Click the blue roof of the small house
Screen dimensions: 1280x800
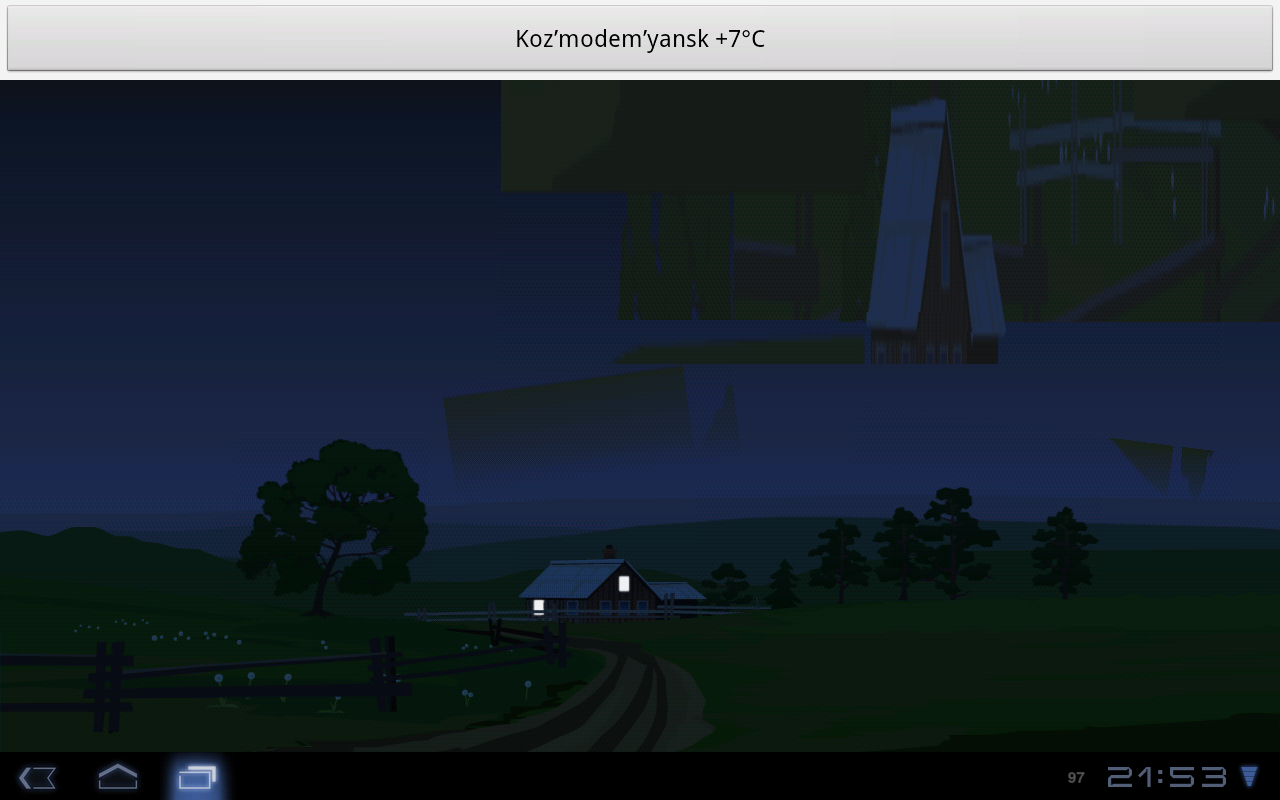pos(570,578)
